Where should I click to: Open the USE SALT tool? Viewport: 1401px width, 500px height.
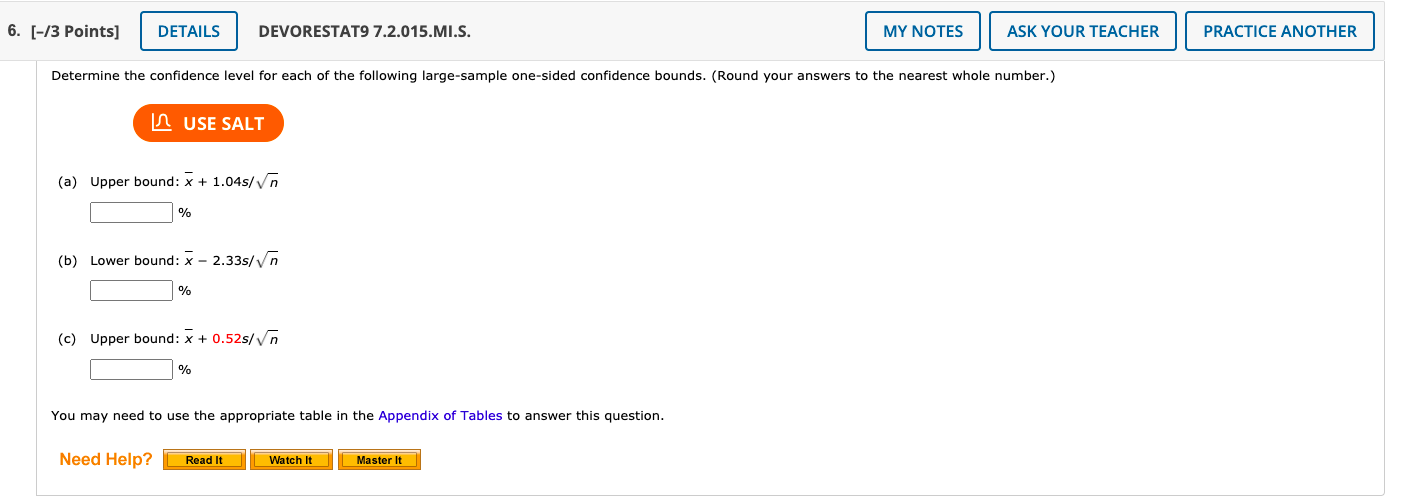coord(208,123)
